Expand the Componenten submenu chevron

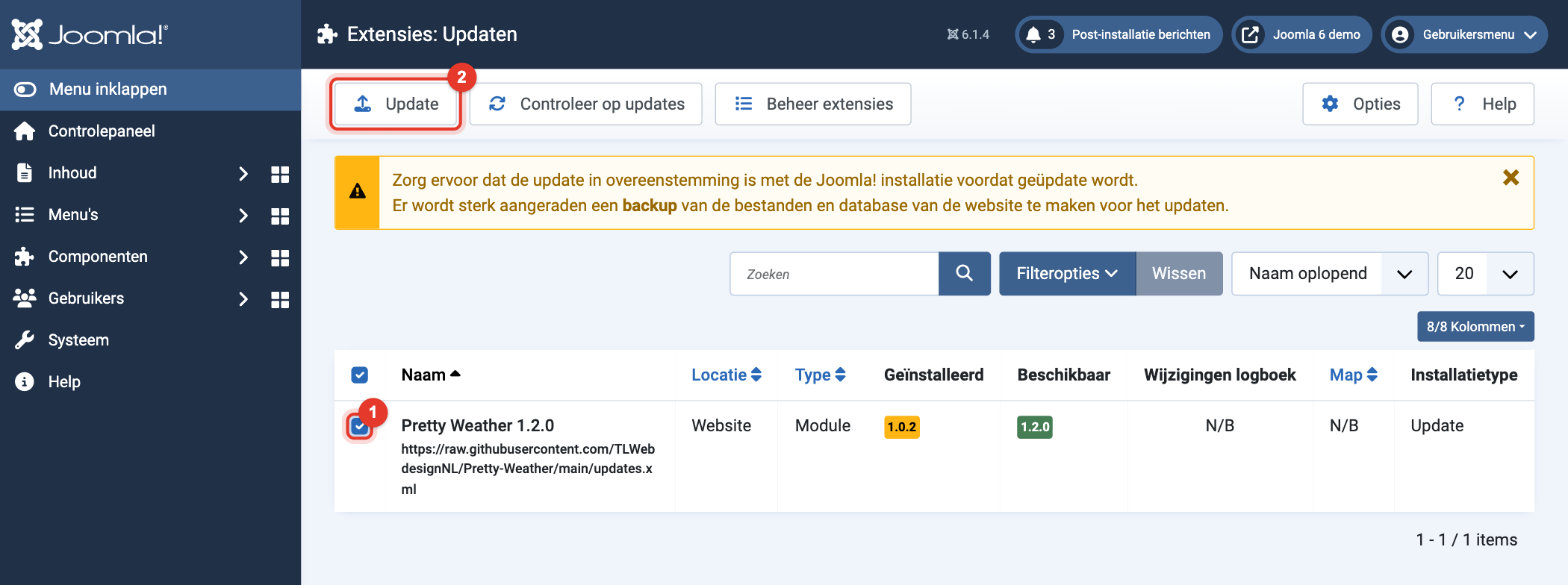tap(243, 257)
